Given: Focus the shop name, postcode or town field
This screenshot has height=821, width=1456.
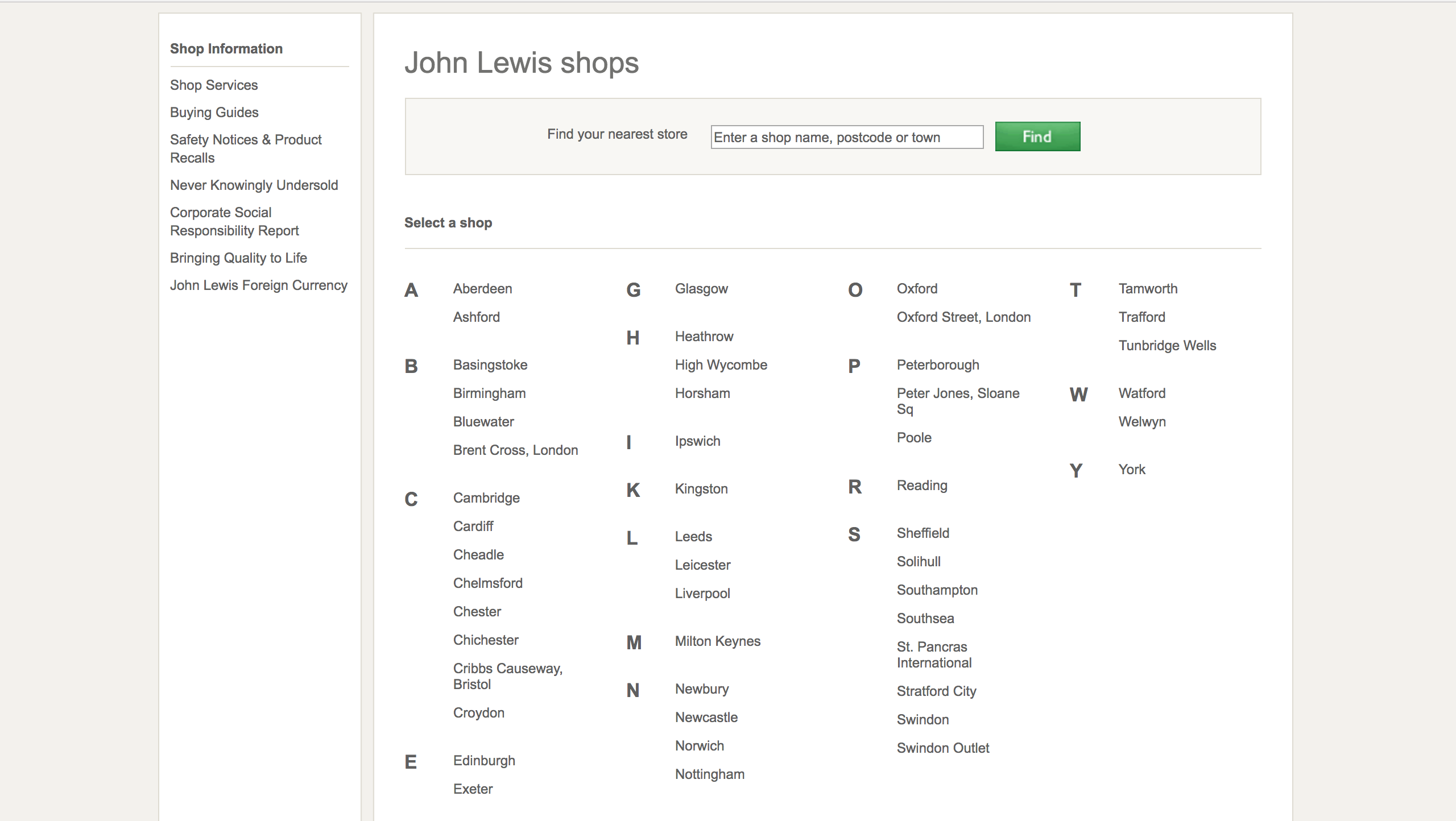Looking at the screenshot, I should coord(847,137).
